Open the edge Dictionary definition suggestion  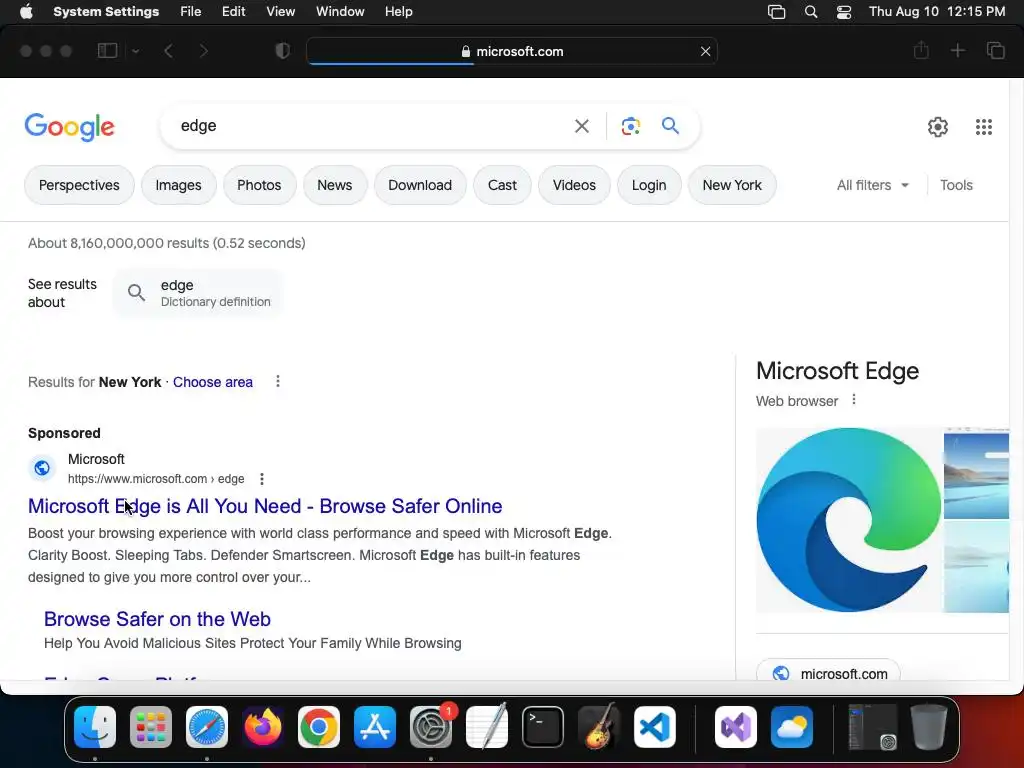(199, 293)
